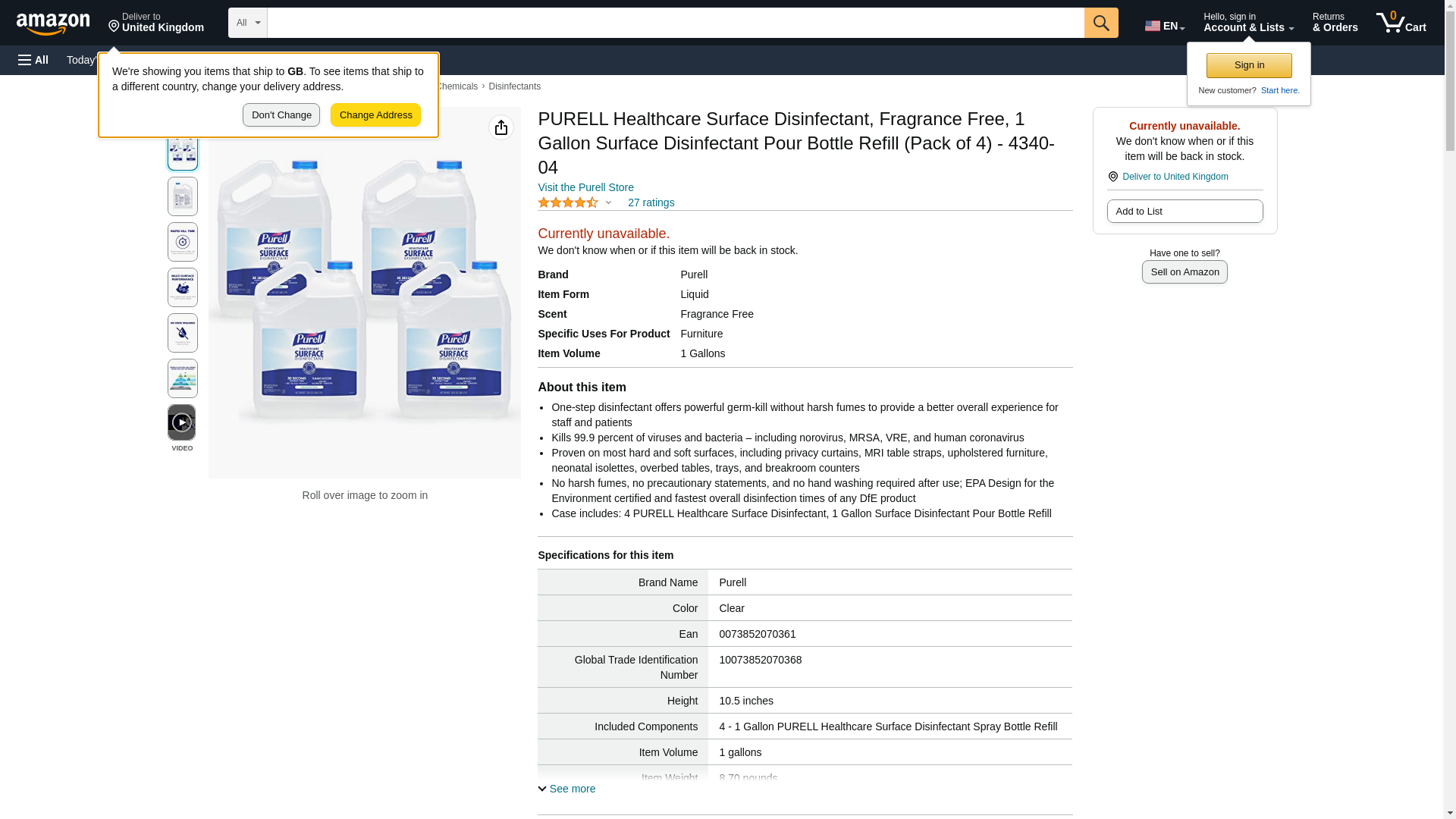Open the 27 ratings link
This screenshot has height=819, width=1456.
pos(651,202)
